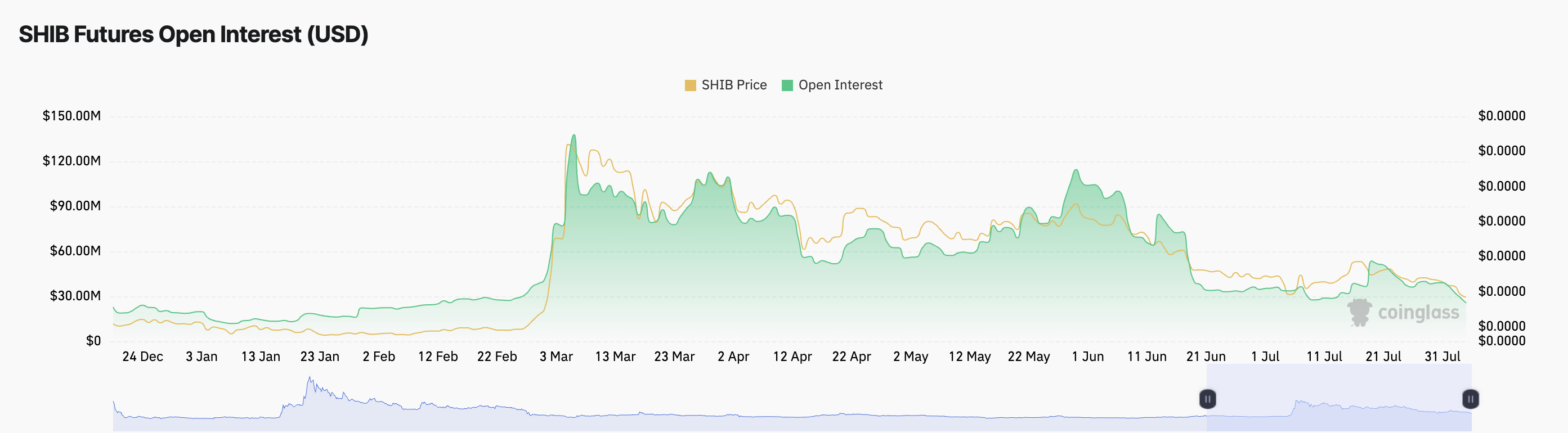Click the 13 Jan date label
This screenshot has width=1568, height=433.
[261, 357]
